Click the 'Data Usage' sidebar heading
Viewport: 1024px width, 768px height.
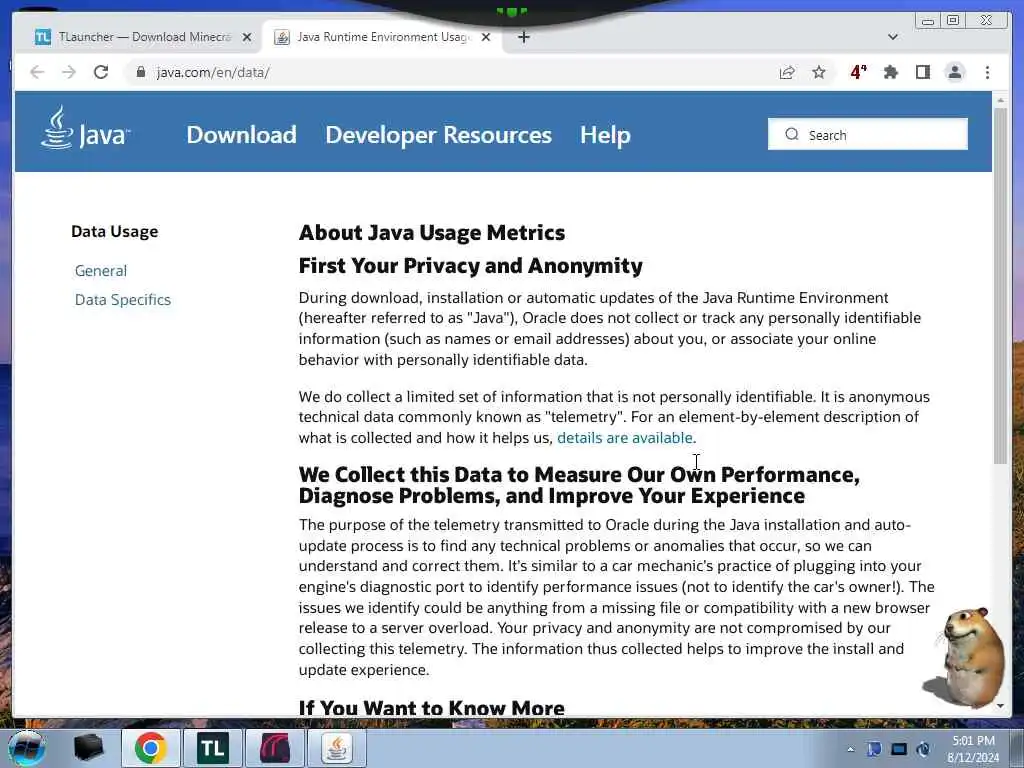[115, 232]
